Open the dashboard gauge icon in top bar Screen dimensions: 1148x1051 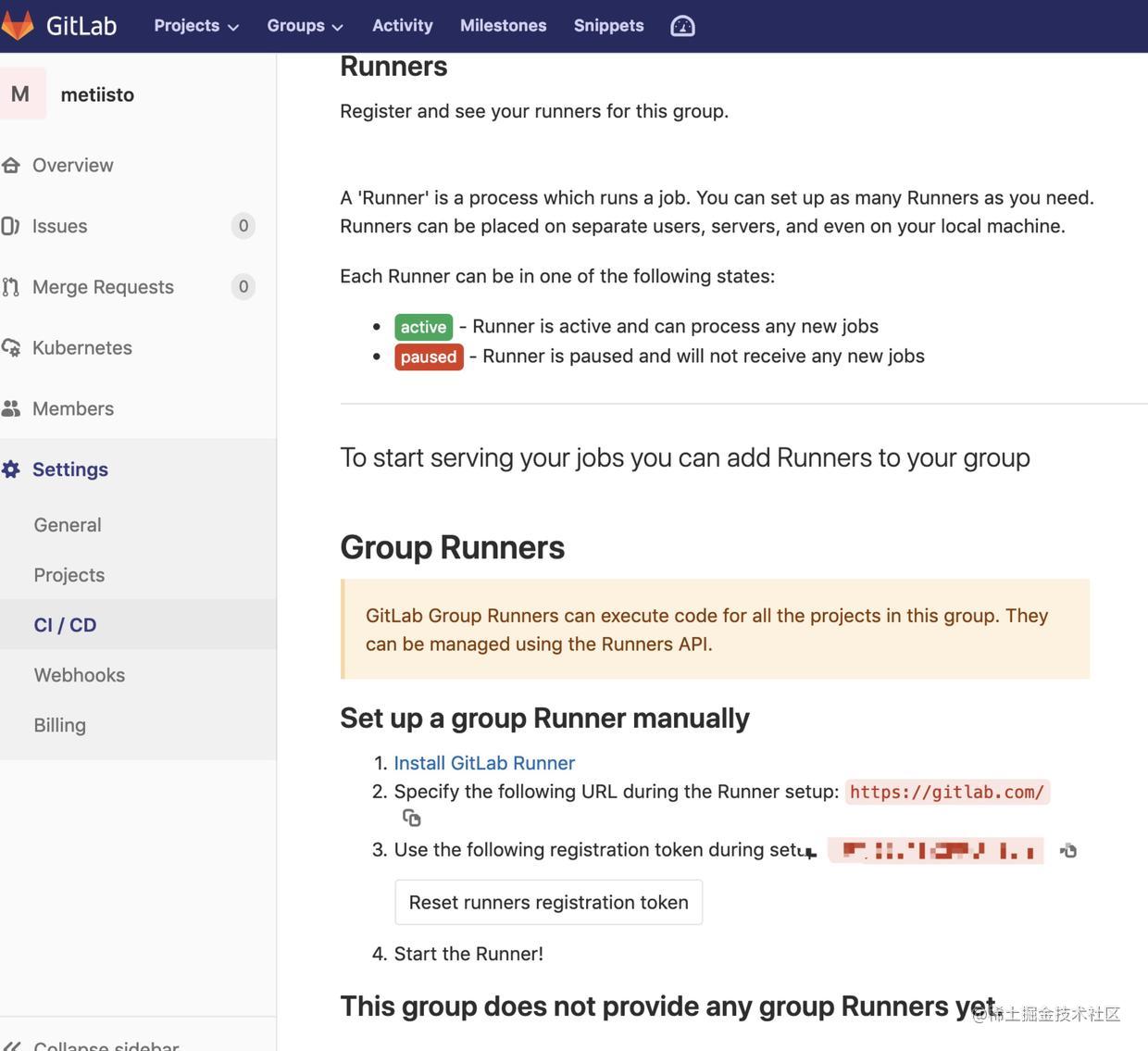[x=682, y=25]
